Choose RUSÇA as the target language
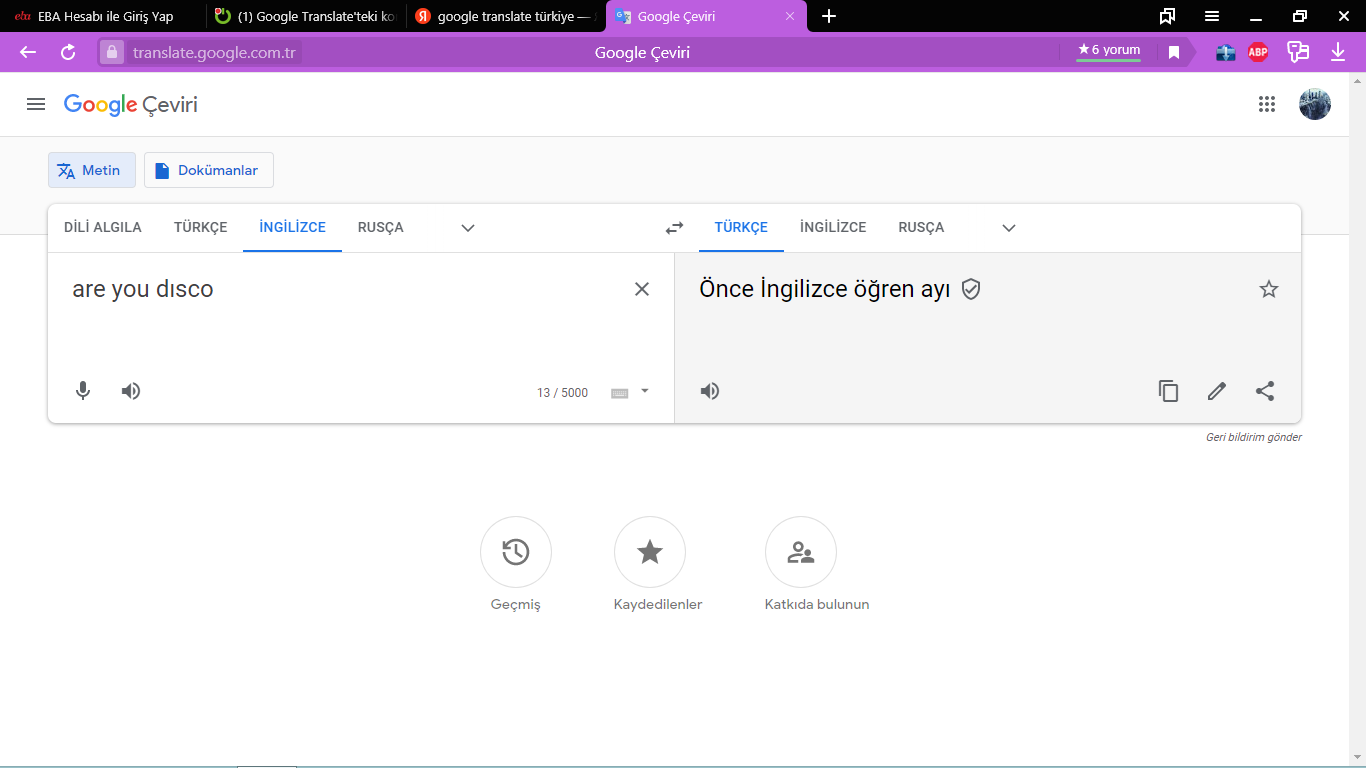Screen dimensions: 1366x768 point(921,227)
